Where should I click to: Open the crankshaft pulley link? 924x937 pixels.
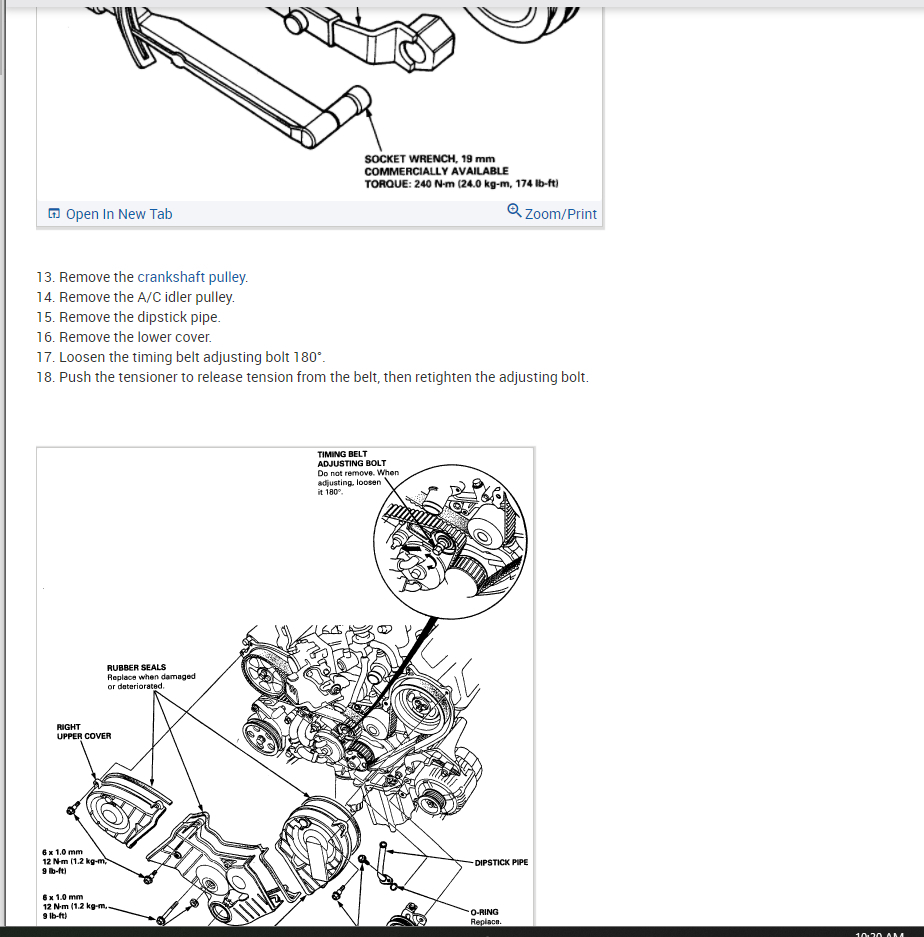(191, 277)
